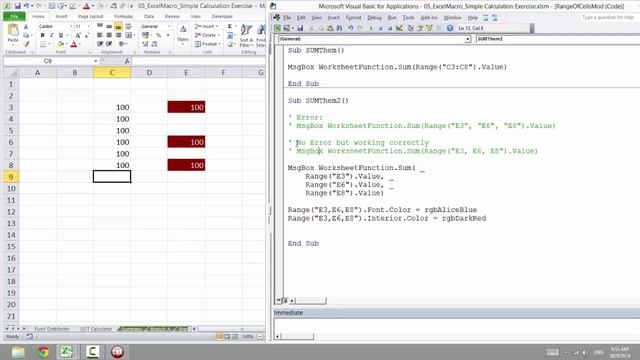Toggle center text alignment in Excel ribbon

pos(109,36)
